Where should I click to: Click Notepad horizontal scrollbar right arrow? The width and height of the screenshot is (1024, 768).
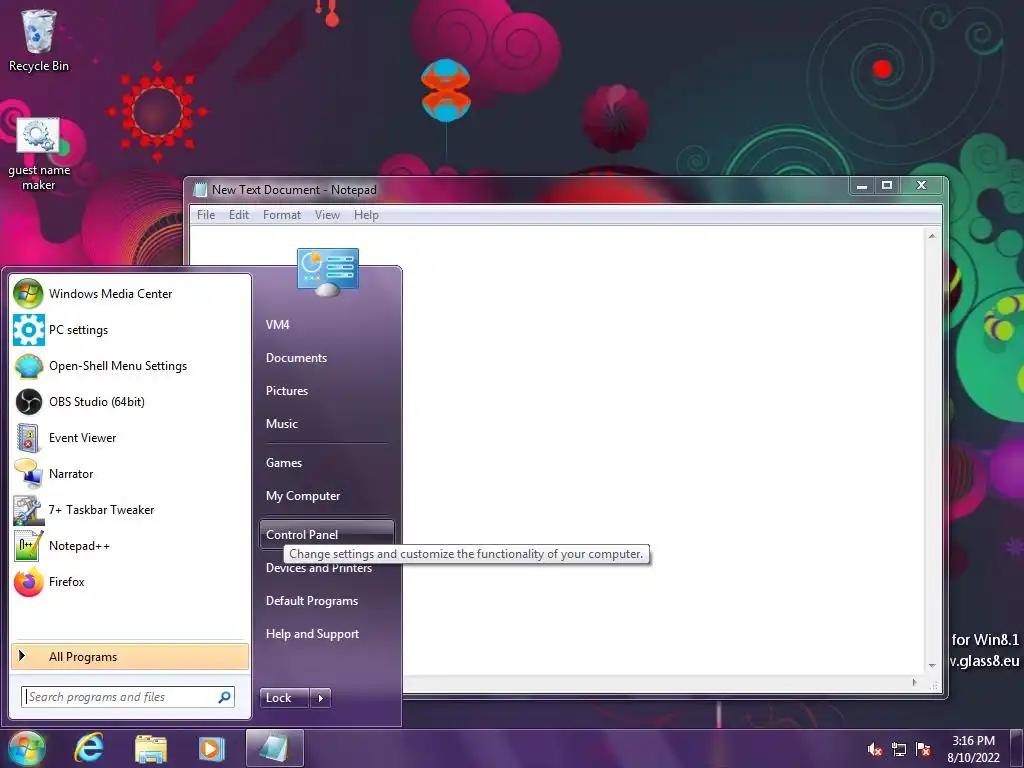914,682
